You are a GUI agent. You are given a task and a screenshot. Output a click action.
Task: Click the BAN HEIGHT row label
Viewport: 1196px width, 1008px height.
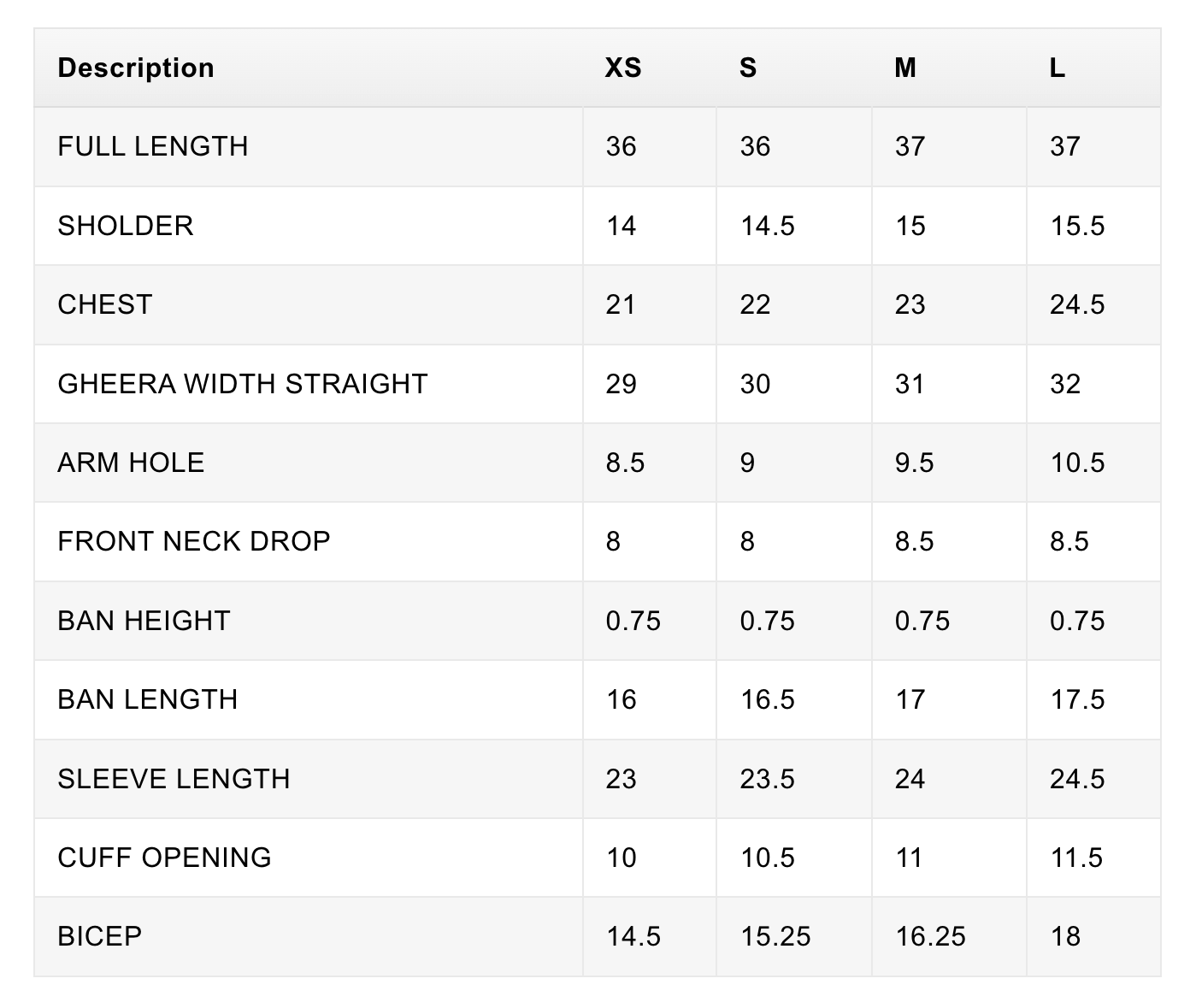click(144, 621)
